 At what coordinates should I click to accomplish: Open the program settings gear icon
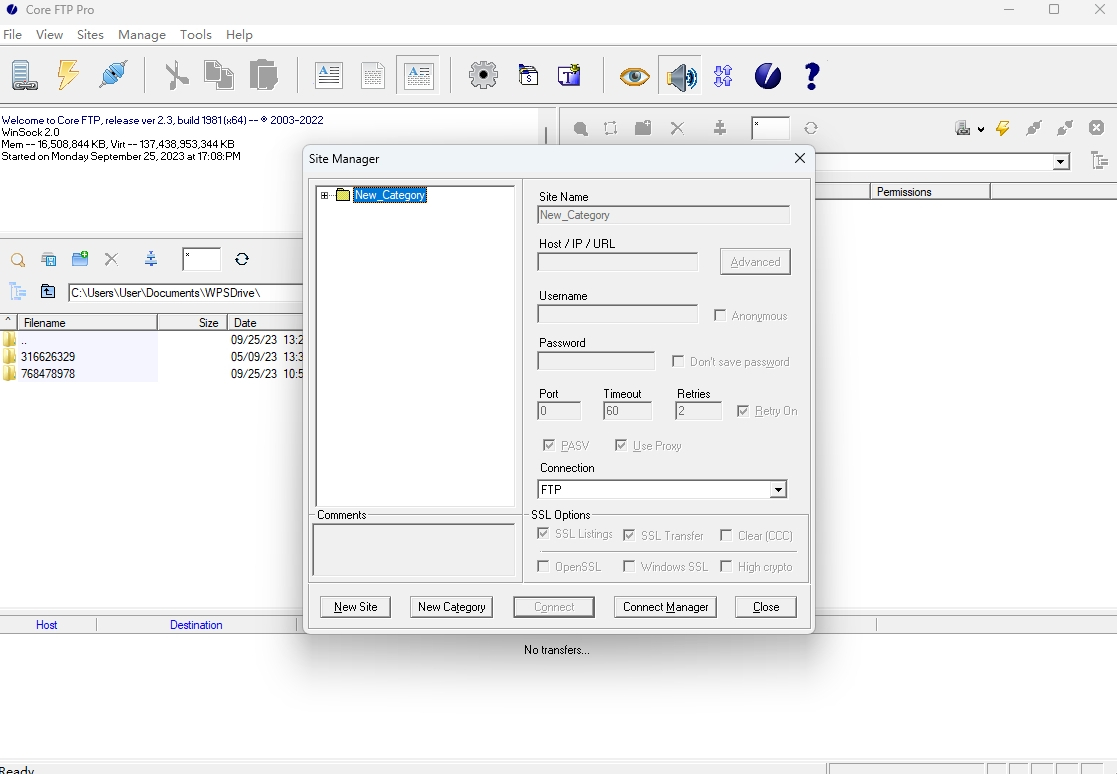pos(483,75)
